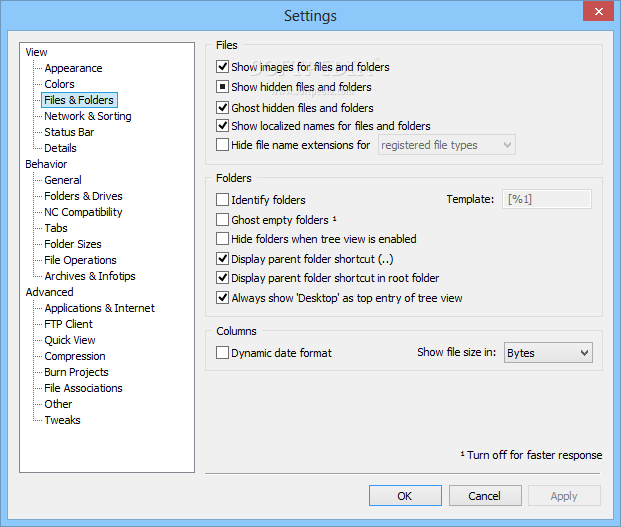This screenshot has width=621, height=527.
Task: Select NC Compatibility page
Action: 83,212
